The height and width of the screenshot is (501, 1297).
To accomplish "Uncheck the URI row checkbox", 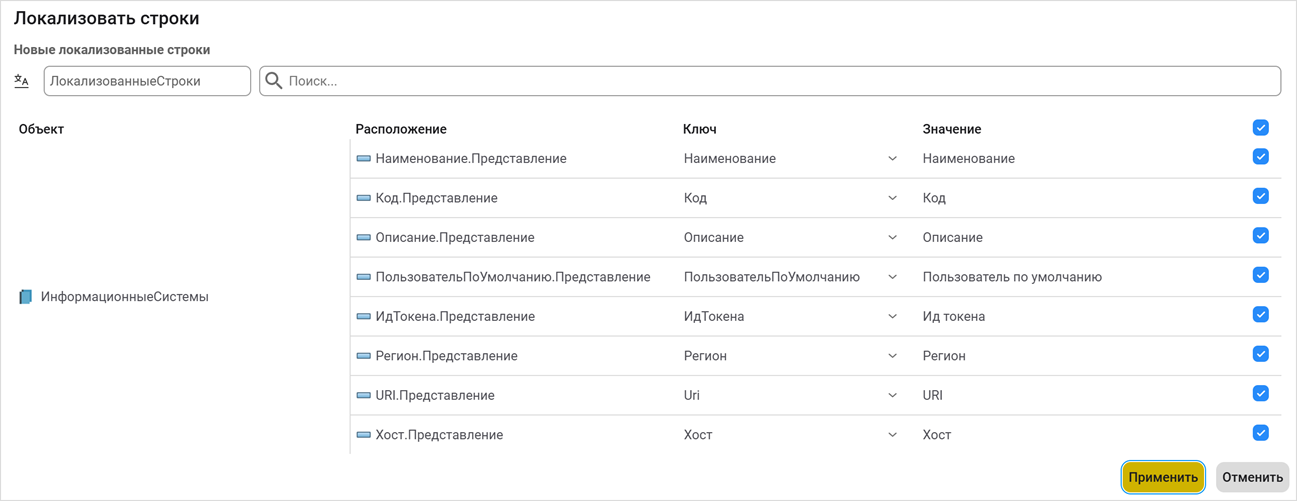I will coord(1260,394).
